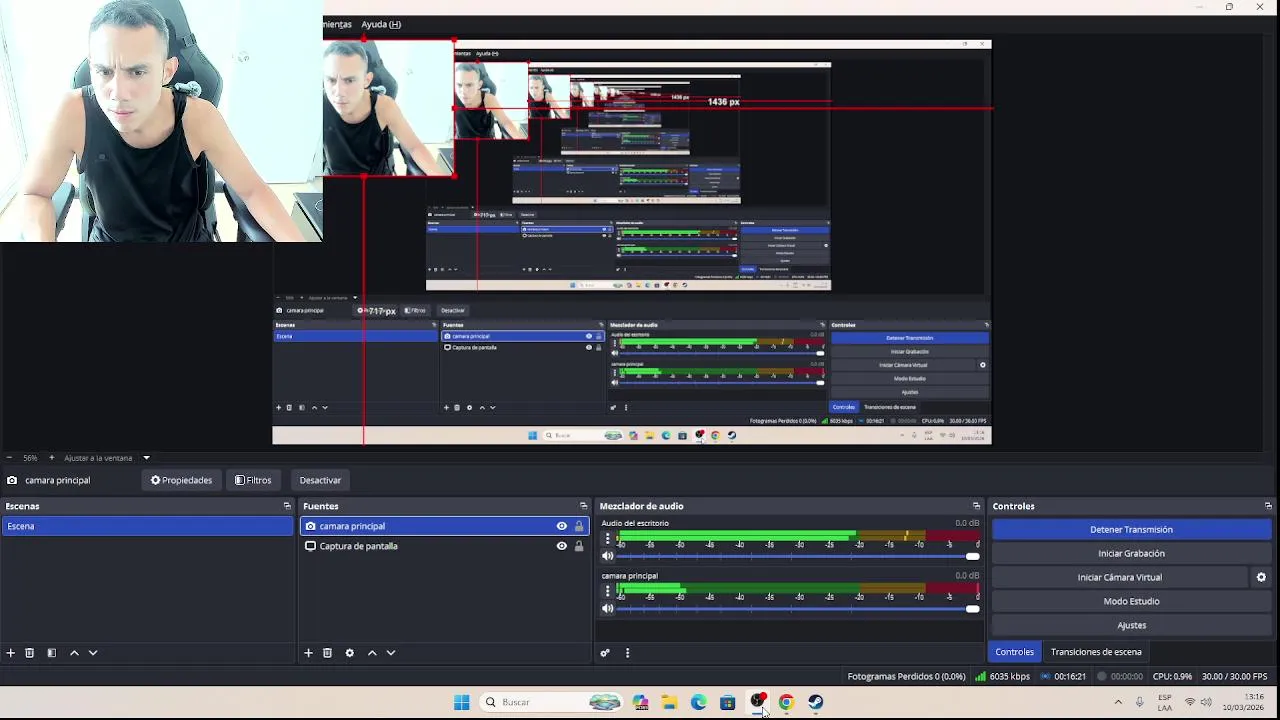Screen dimensions: 1280x720
Task: Delete selected scene with trash icon
Action: click(x=30, y=653)
